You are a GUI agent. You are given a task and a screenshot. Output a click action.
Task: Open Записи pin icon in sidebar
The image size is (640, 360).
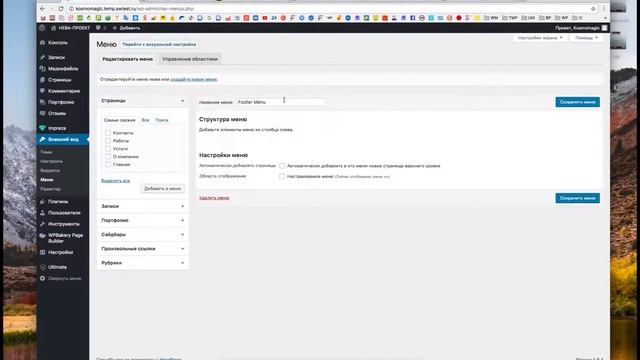tap(42, 58)
